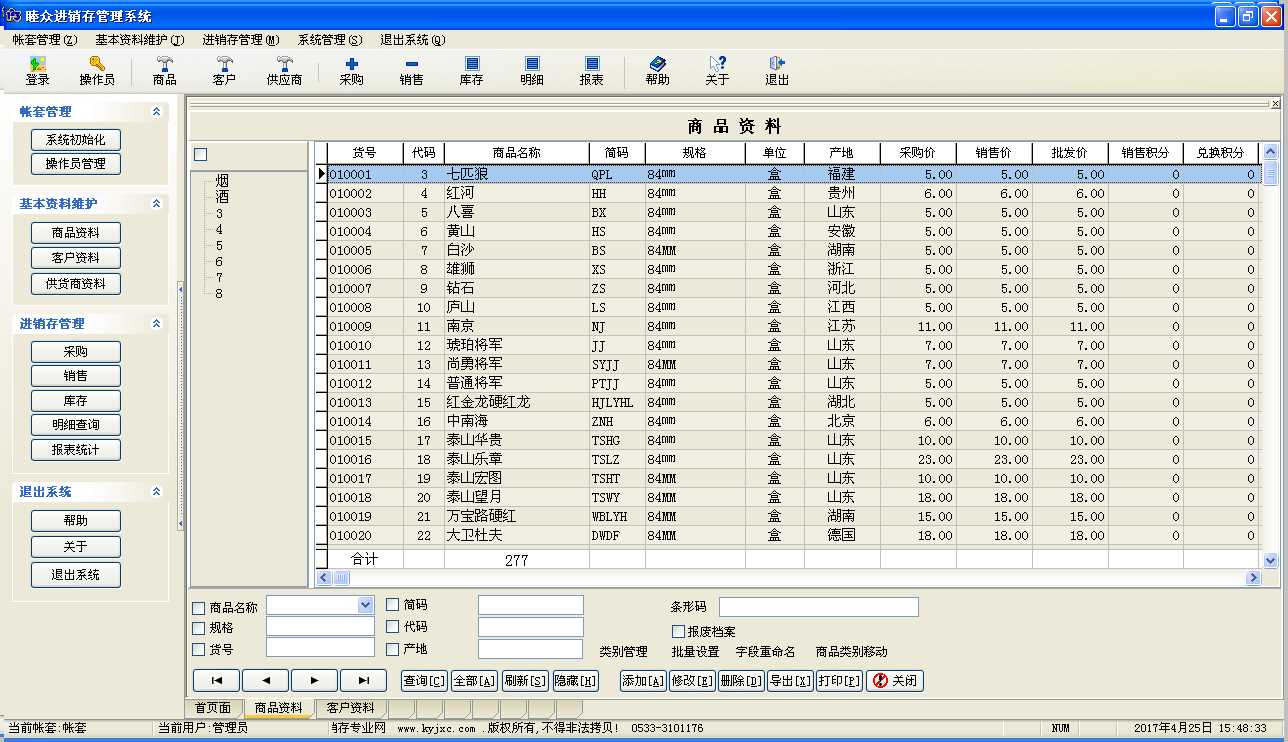This screenshot has width=1288, height=742.
Task: Click the 打印[P] print button
Action: tap(839, 681)
